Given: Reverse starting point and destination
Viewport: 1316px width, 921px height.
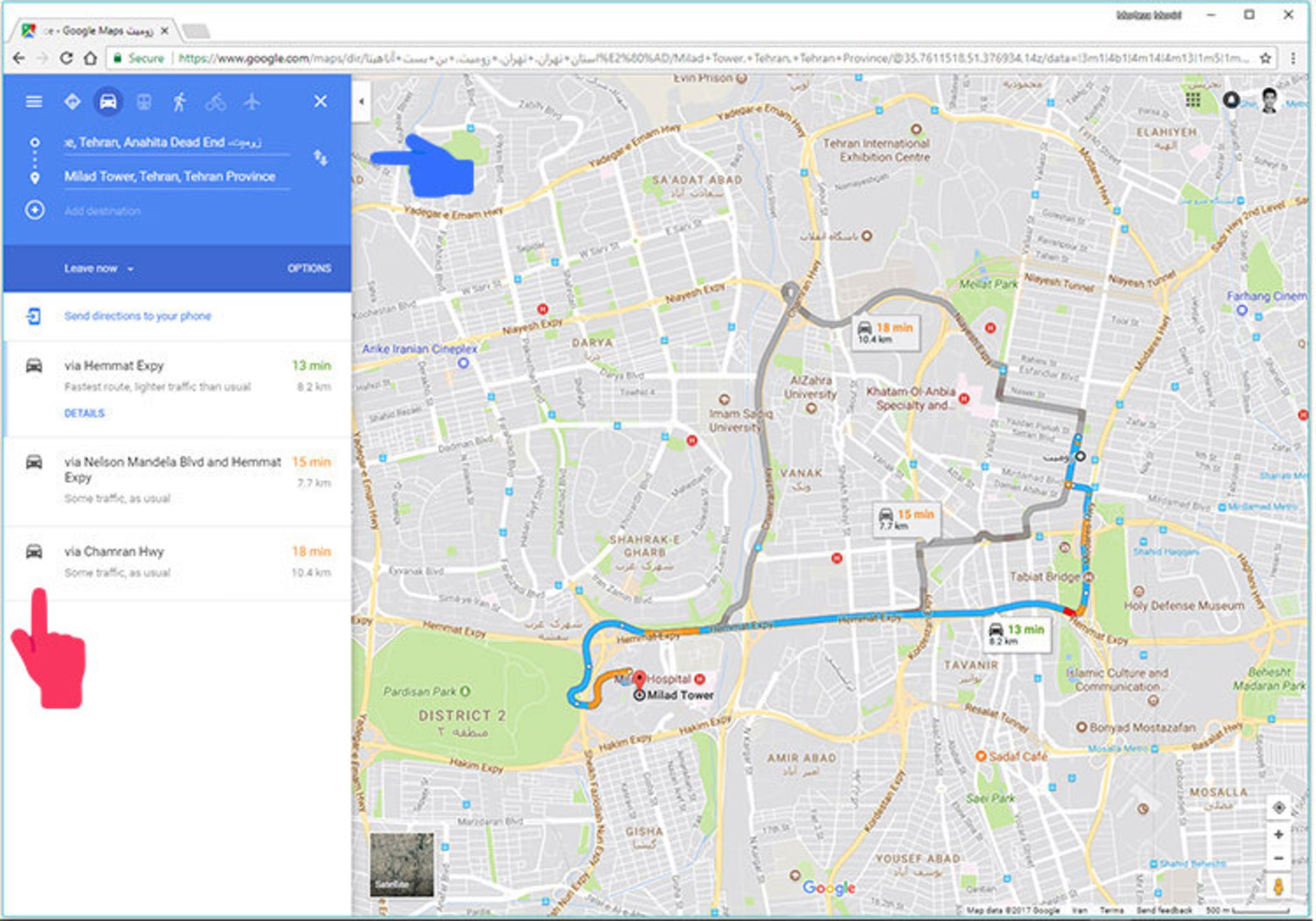Looking at the screenshot, I should pos(320,158).
